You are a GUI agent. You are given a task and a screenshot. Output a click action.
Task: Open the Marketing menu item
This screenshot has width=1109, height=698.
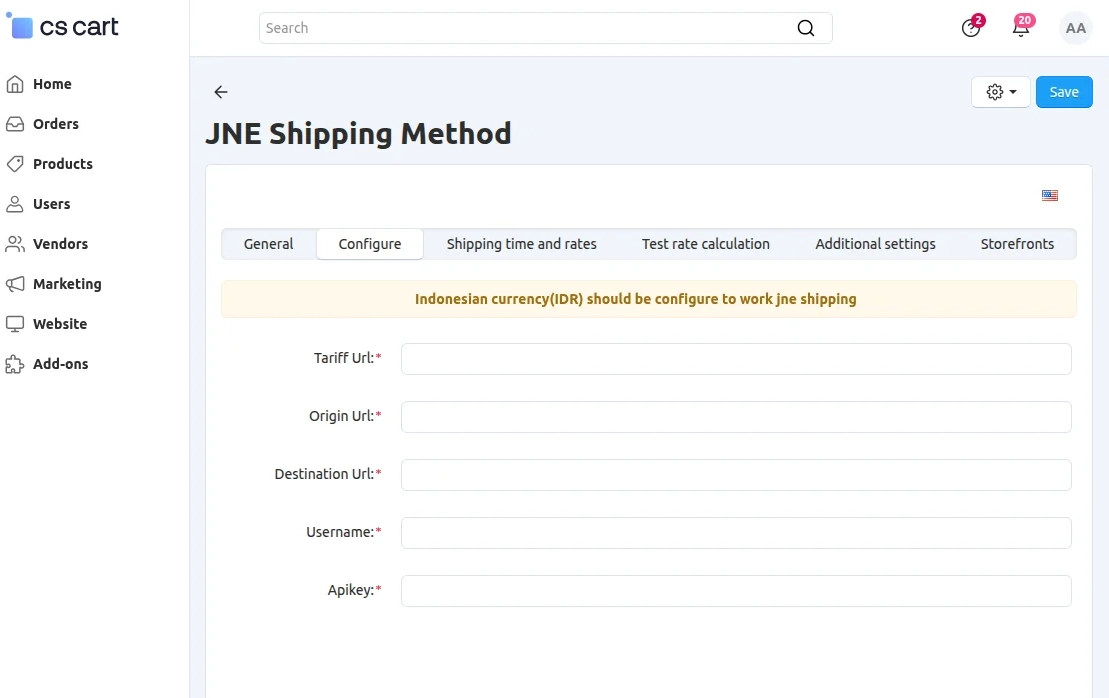point(67,284)
